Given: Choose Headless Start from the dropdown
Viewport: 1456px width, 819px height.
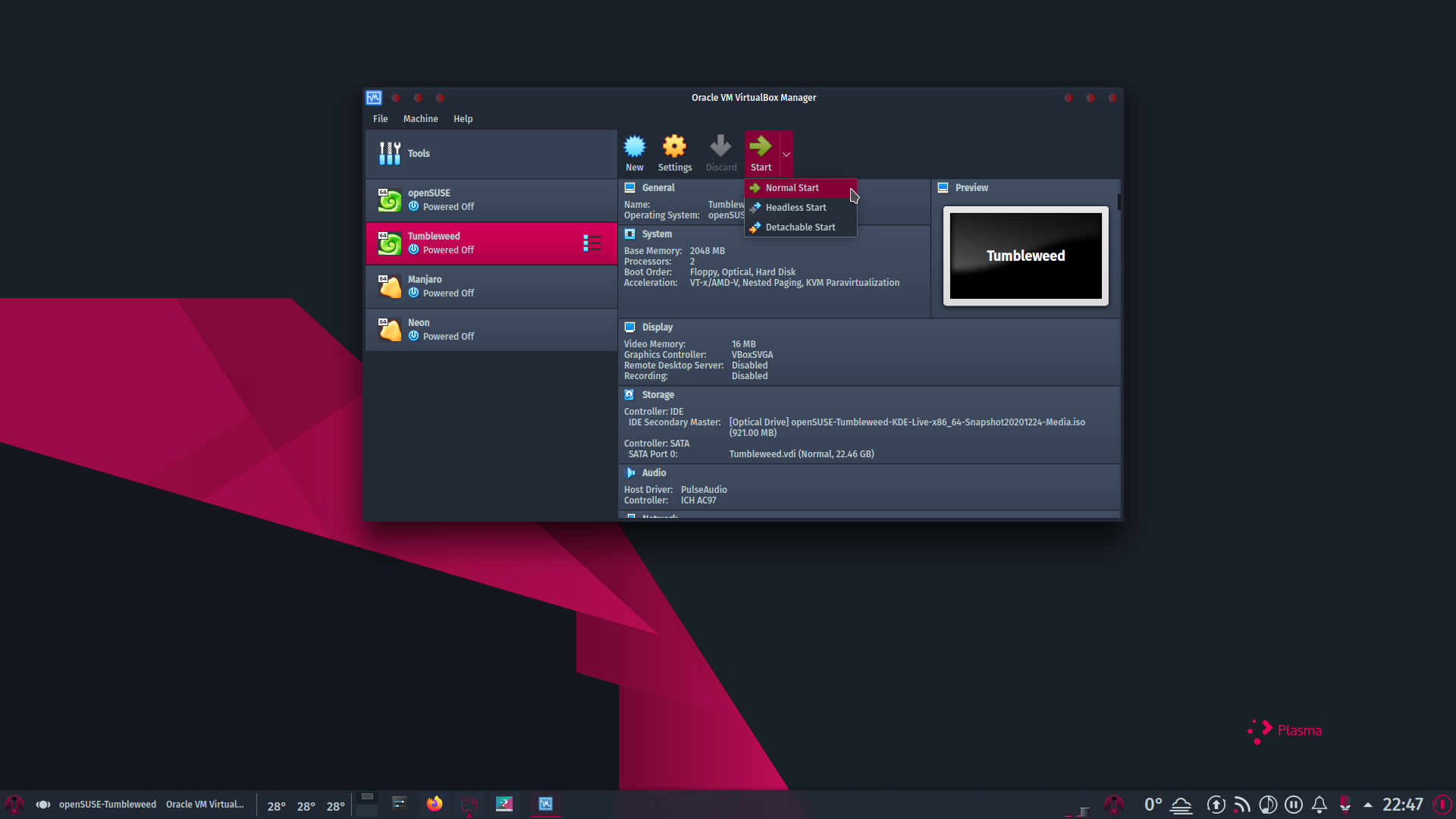Looking at the screenshot, I should [x=801, y=208].
